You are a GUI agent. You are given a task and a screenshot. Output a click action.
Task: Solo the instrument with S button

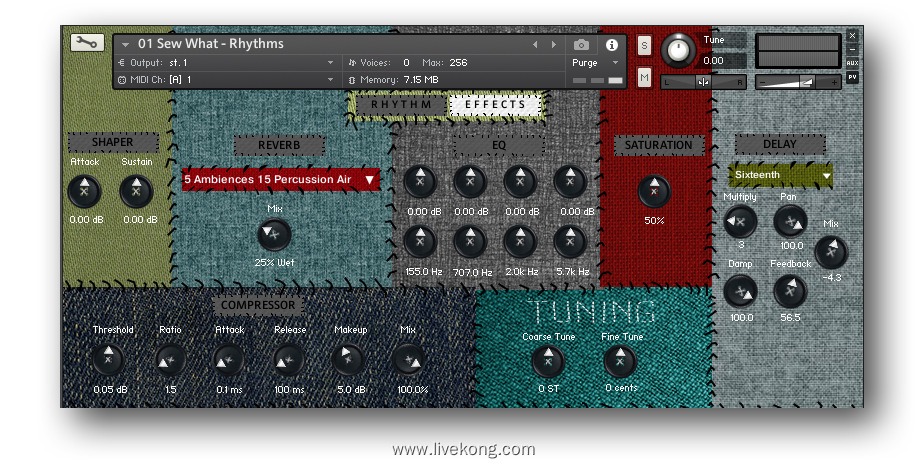coord(644,45)
